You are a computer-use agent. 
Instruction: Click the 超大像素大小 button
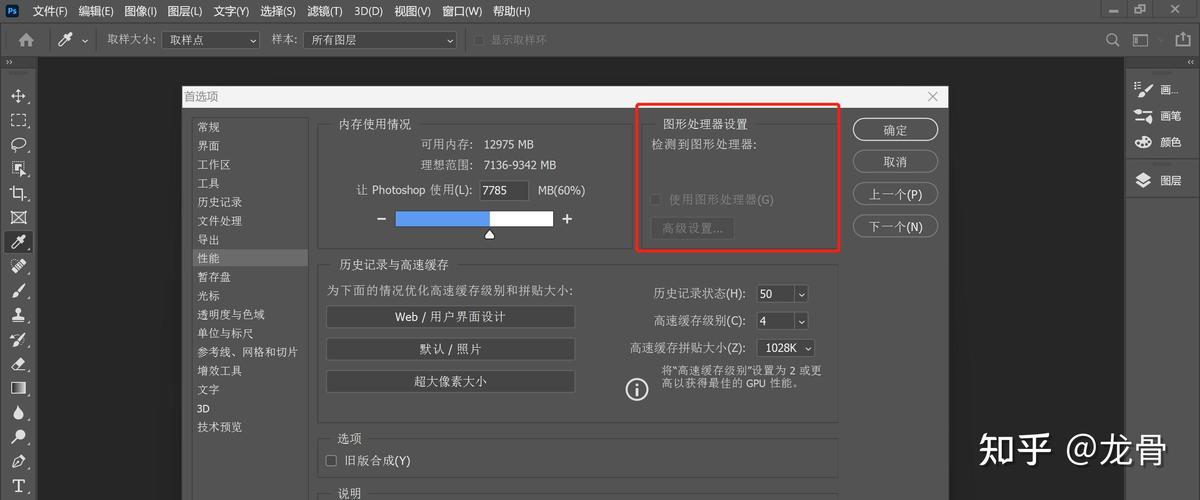pyautogui.click(x=450, y=381)
